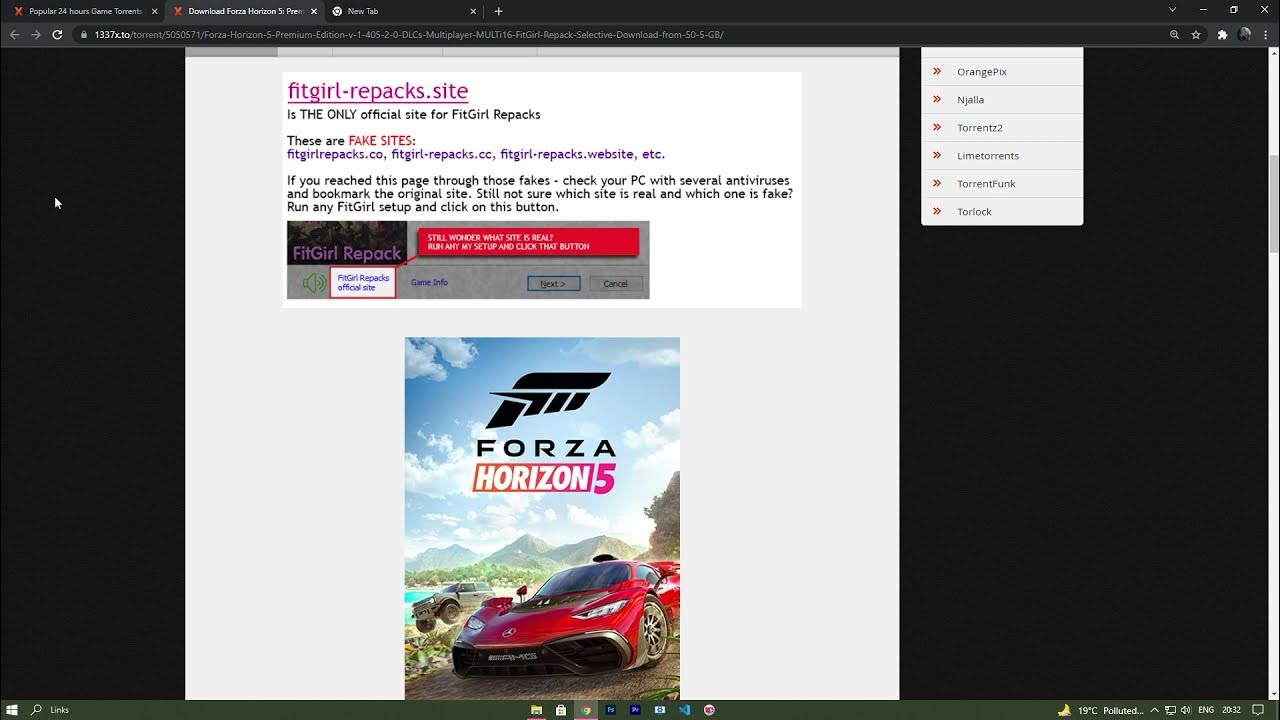The height and width of the screenshot is (720, 1280).
Task: Open the weather widget showing 19°C
Action: tap(1100, 710)
